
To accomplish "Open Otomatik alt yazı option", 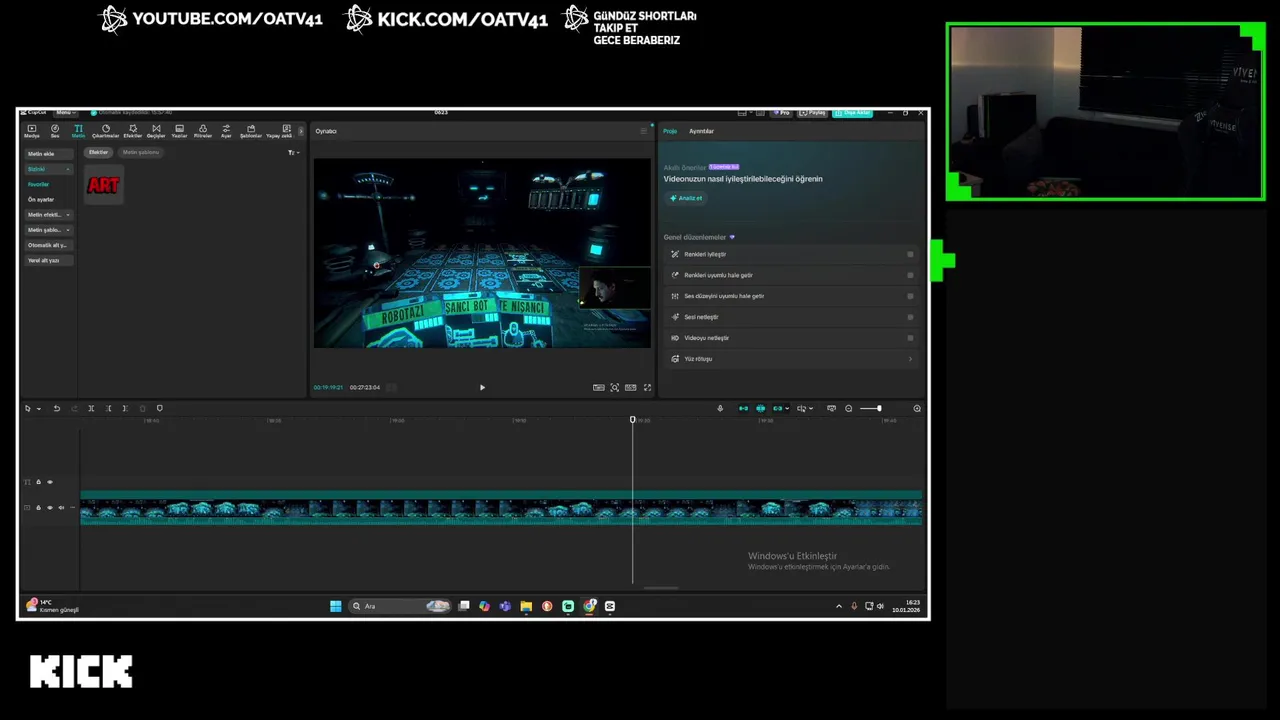I will pyautogui.click(x=48, y=245).
